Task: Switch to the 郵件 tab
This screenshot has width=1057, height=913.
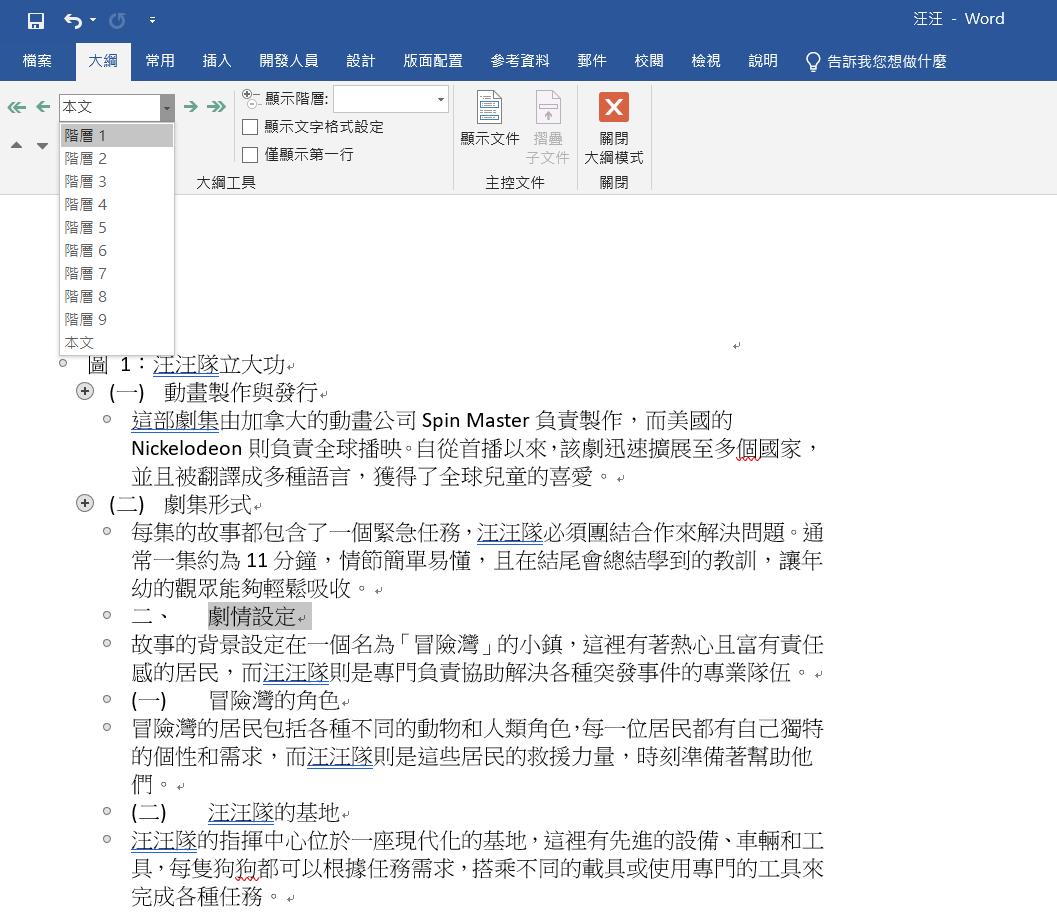Action: [x=592, y=61]
